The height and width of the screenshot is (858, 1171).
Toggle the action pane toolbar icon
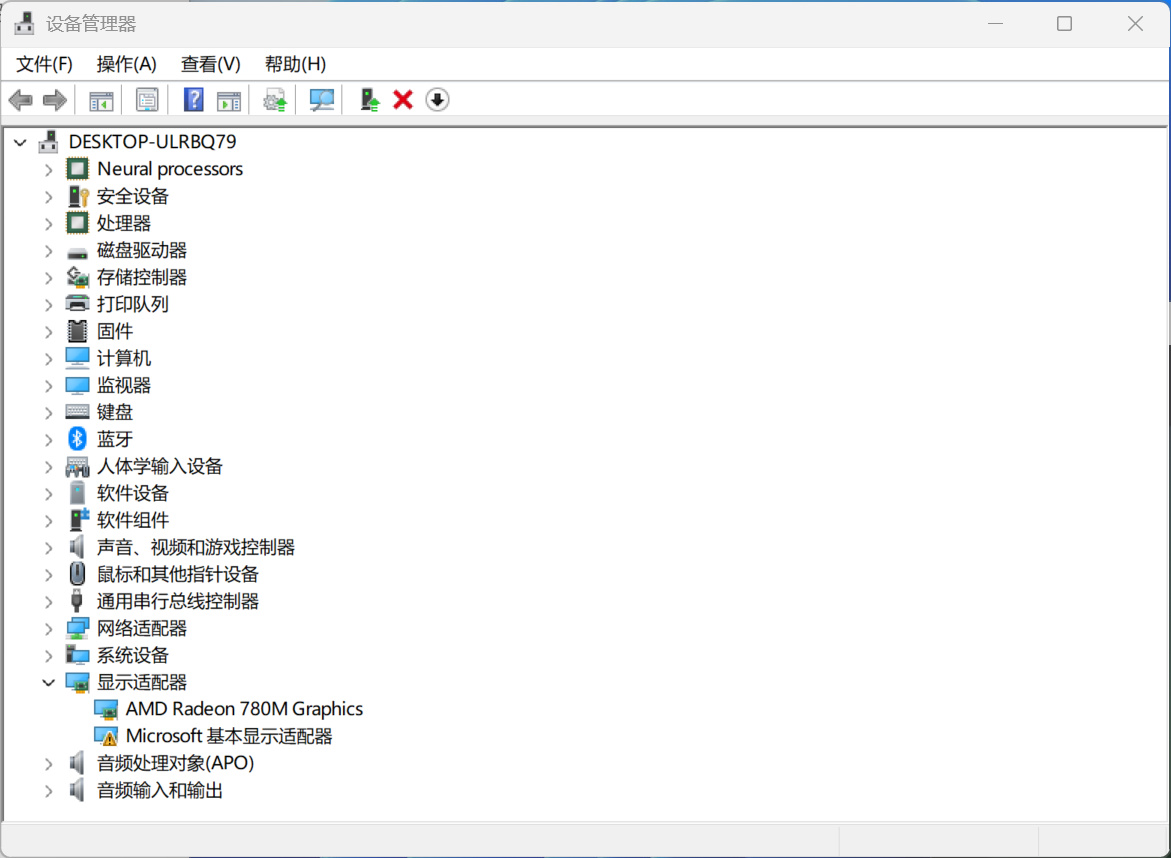[229, 100]
